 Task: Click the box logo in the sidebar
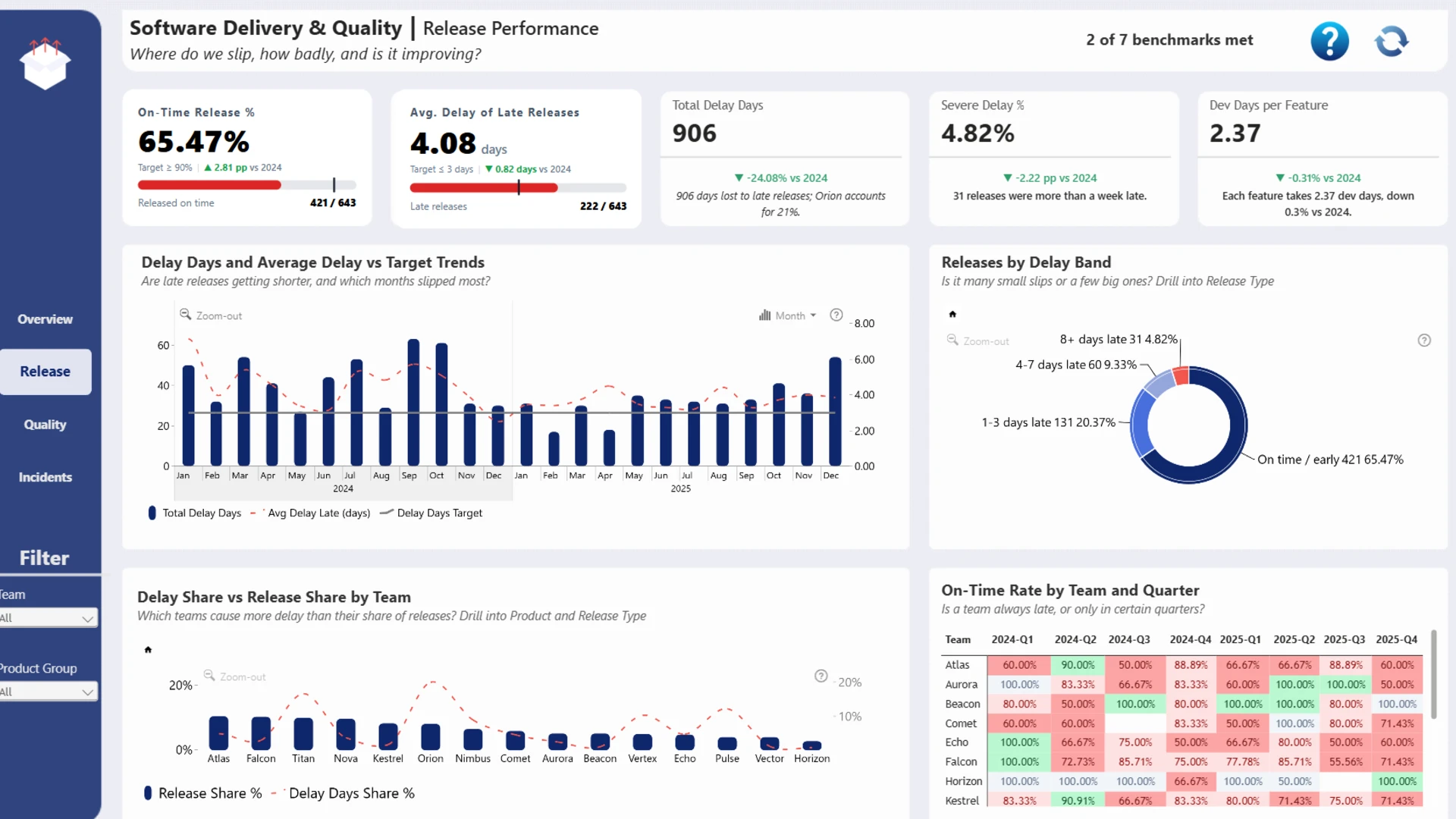pos(45,64)
